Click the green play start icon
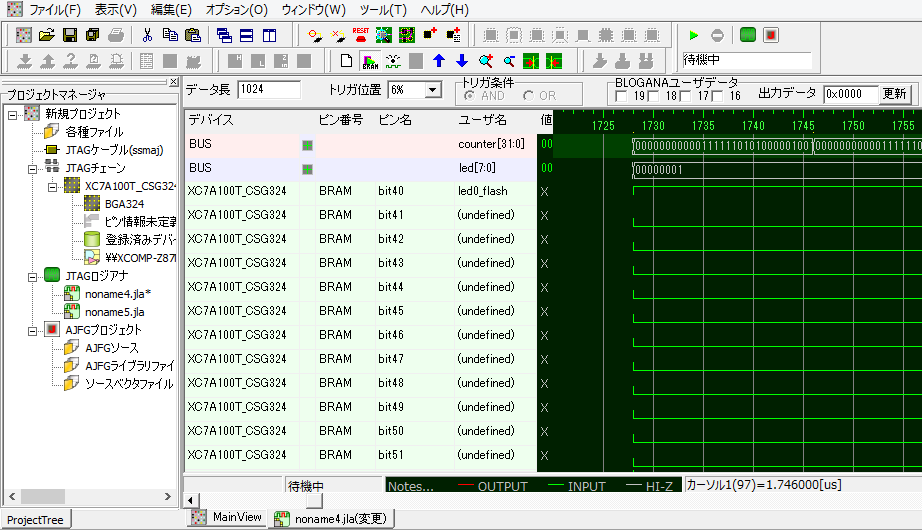Image resolution: width=922 pixels, height=530 pixels. tap(693, 35)
